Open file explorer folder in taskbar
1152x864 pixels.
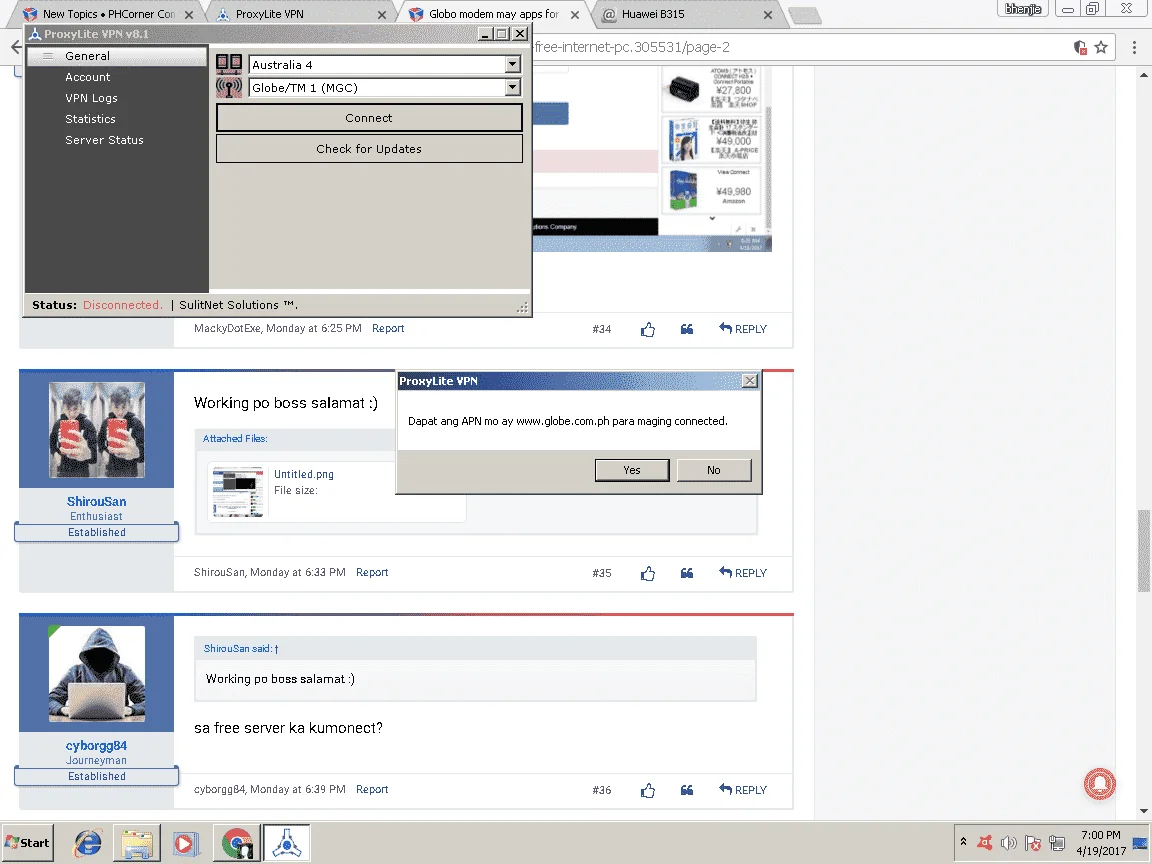[x=137, y=843]
